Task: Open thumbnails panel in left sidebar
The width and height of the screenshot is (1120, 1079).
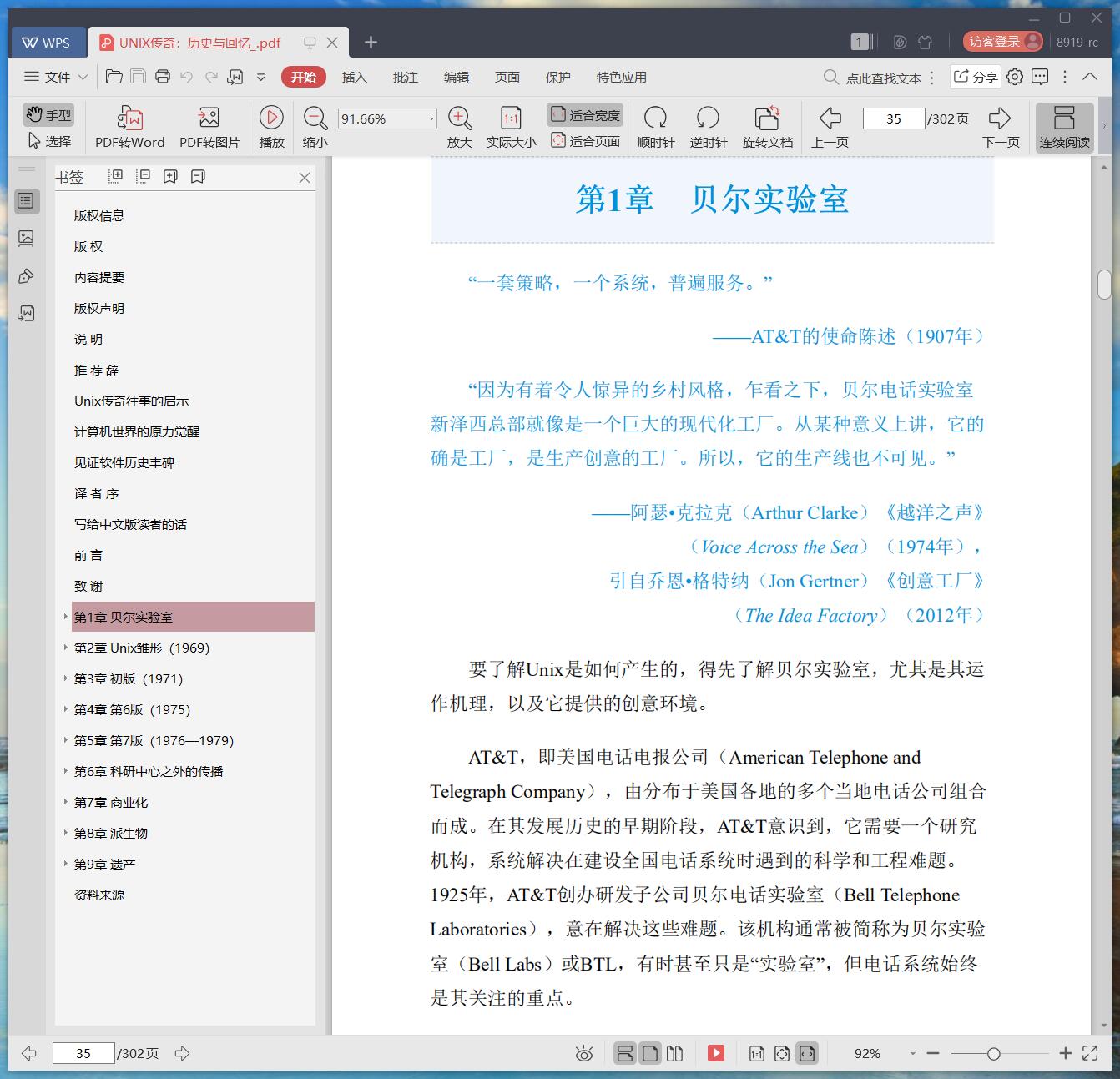Action: point(26,239)
